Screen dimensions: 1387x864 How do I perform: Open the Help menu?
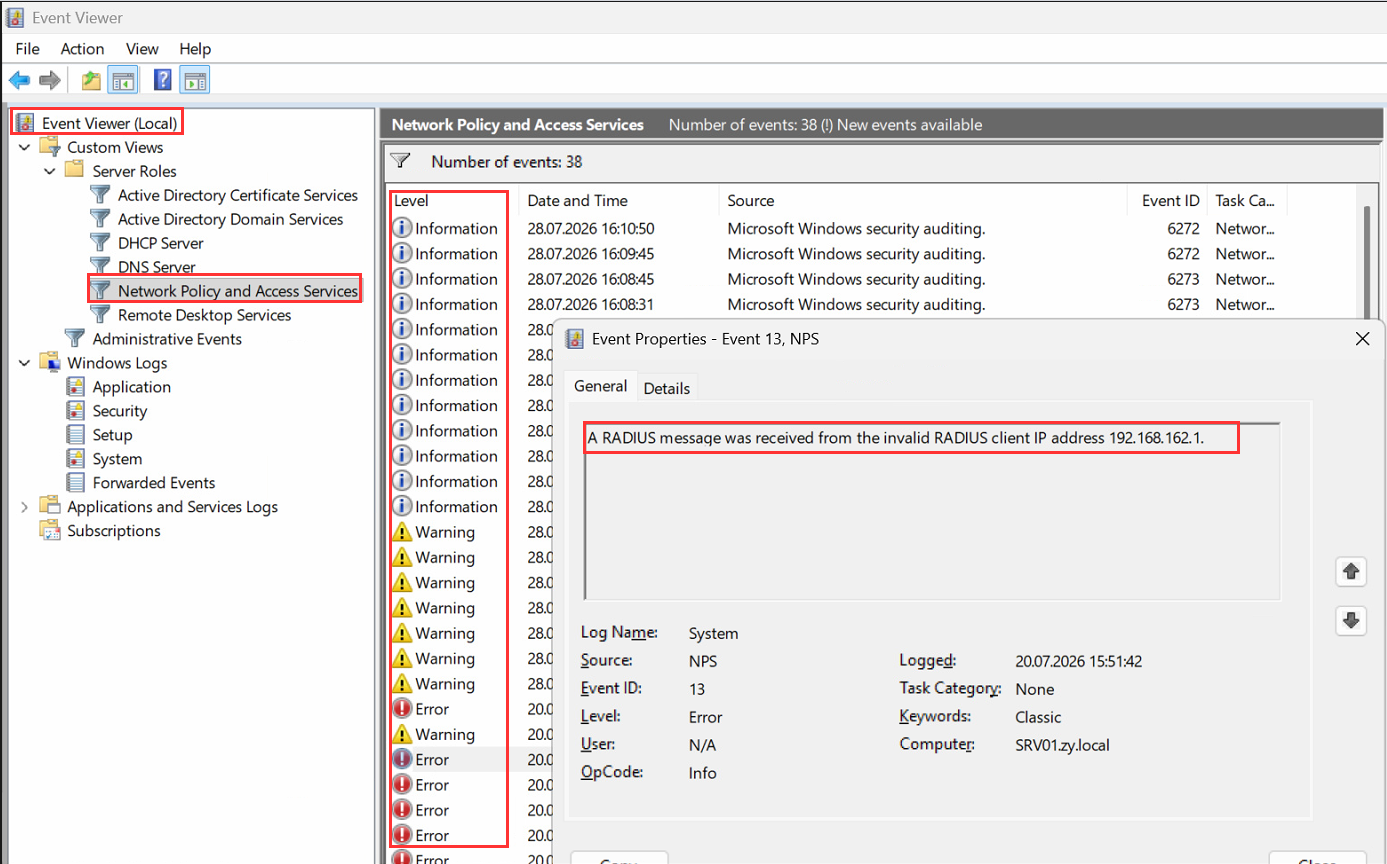(195, 49)
